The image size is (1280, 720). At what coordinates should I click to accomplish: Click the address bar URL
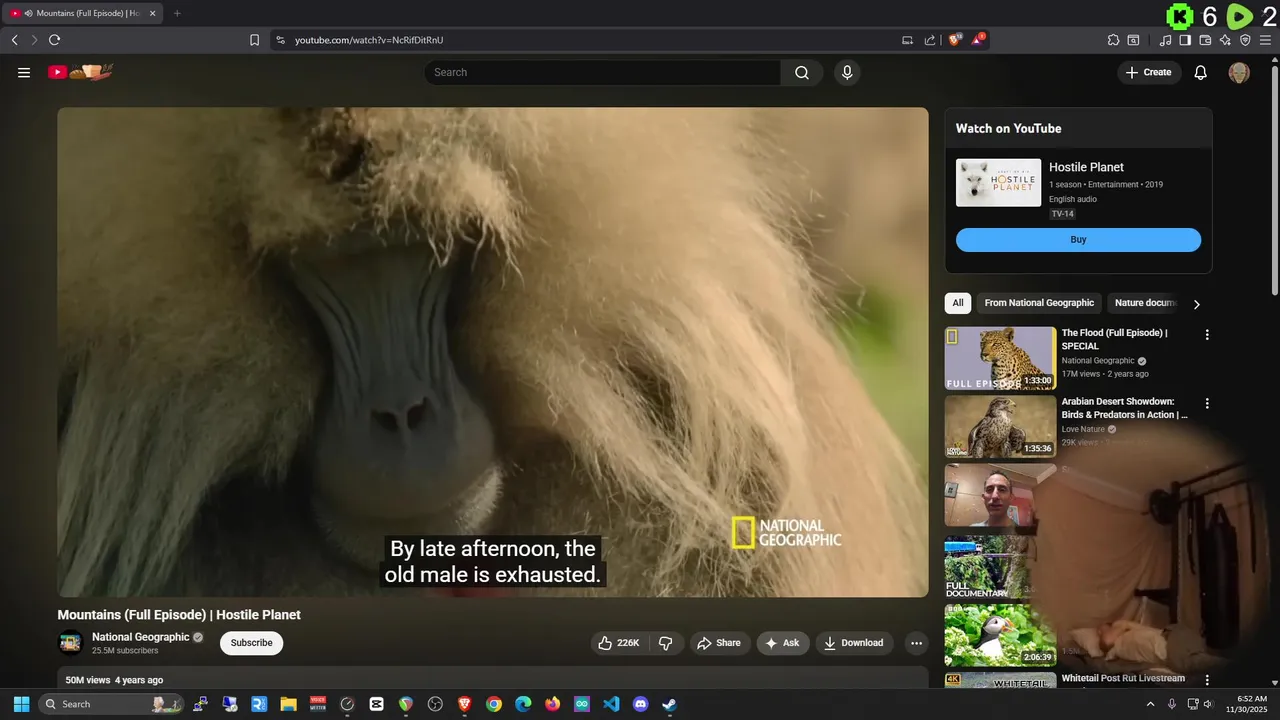[369, 40]
